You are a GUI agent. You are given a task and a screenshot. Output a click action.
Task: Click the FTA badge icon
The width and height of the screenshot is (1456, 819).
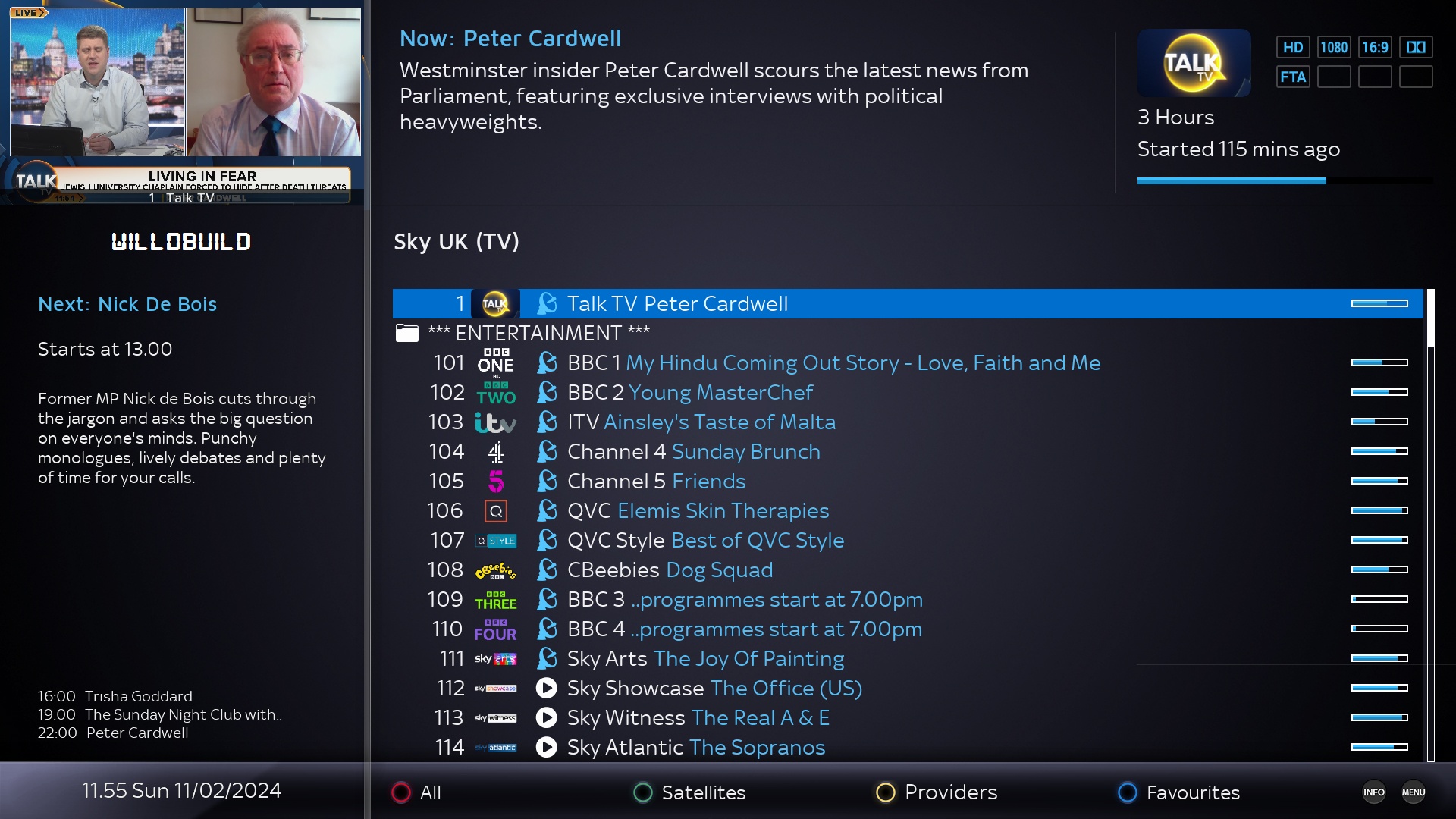(x=1293, y=77)
